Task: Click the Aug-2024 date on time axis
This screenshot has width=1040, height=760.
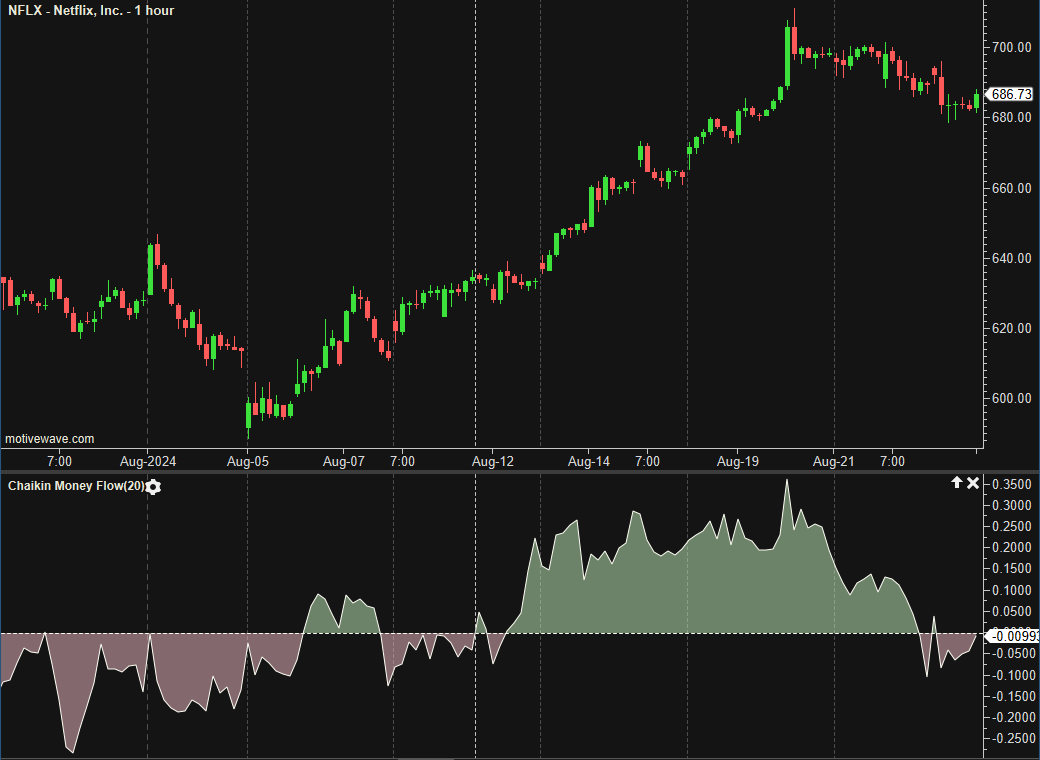Action: [x=148, y=462]
